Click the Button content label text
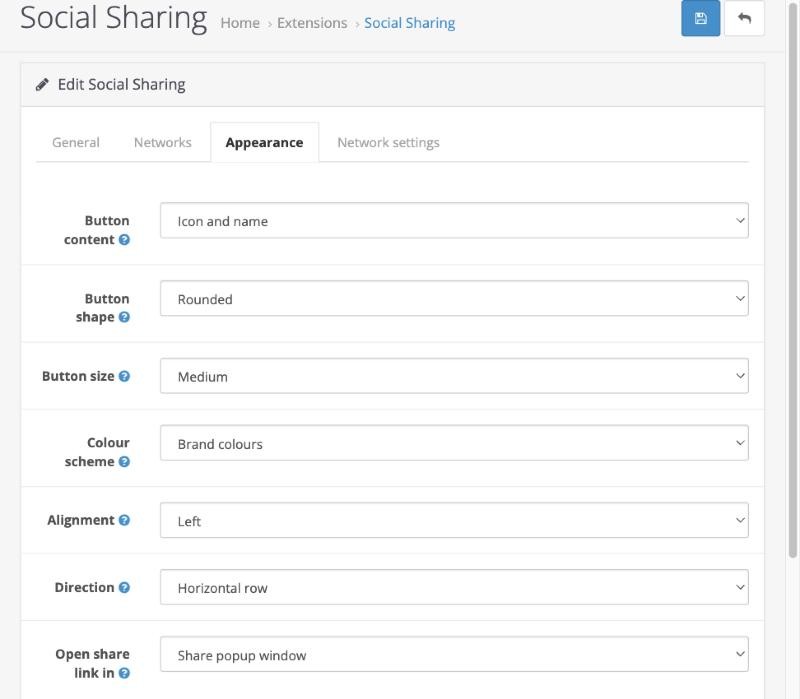Screen dimensions: 800x699 click(x=96, y=230)
